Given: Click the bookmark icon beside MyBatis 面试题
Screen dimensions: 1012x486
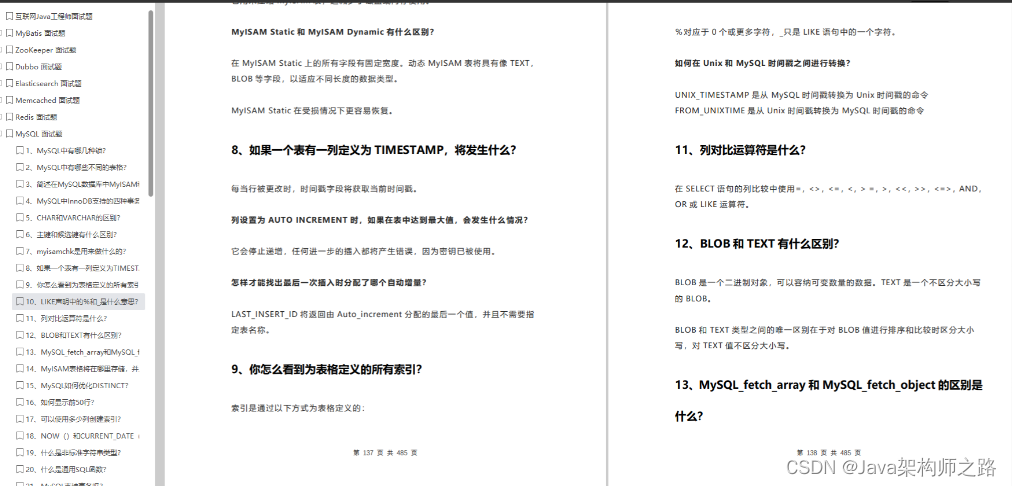Looking at the screenshot, I should (x=9, y=33).
